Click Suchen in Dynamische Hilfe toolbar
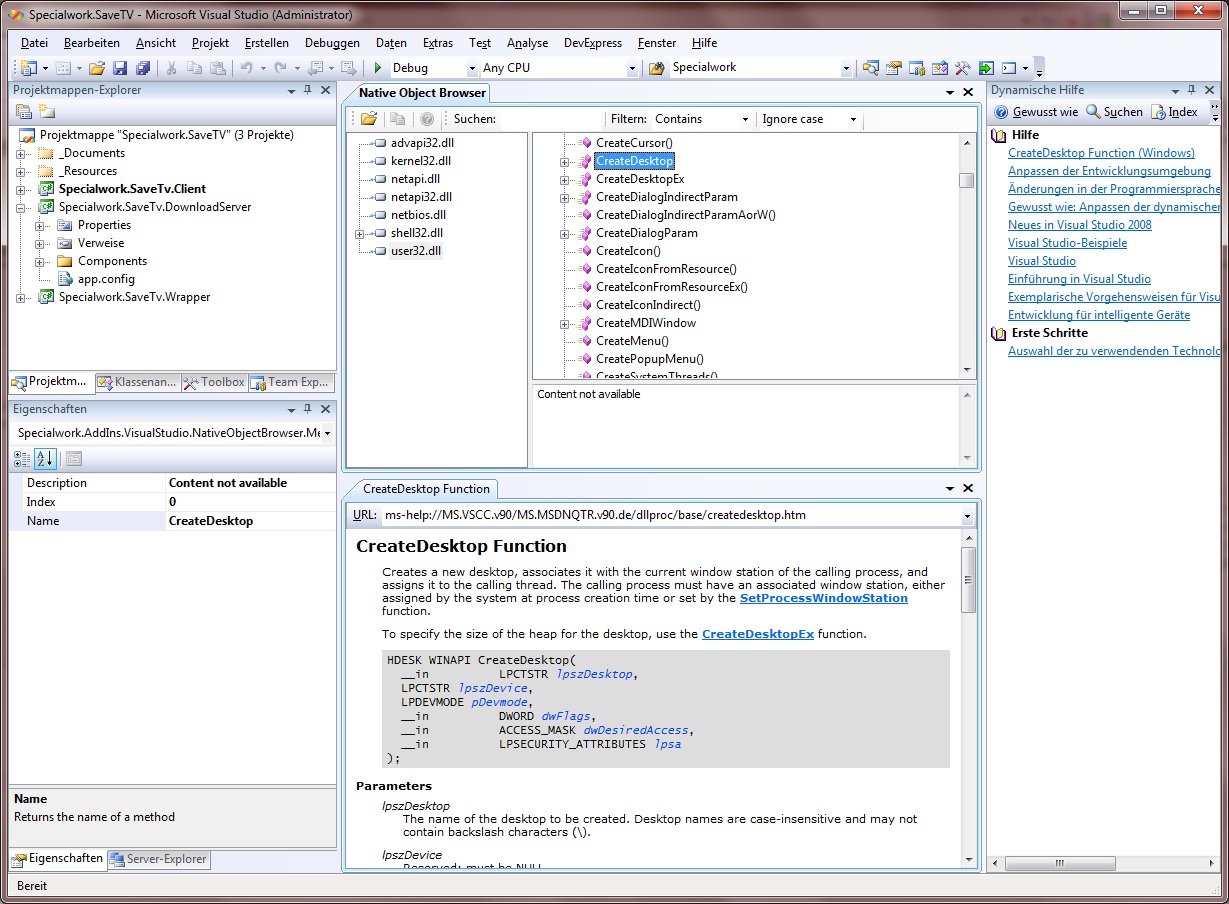 [x=1115, y=112]
